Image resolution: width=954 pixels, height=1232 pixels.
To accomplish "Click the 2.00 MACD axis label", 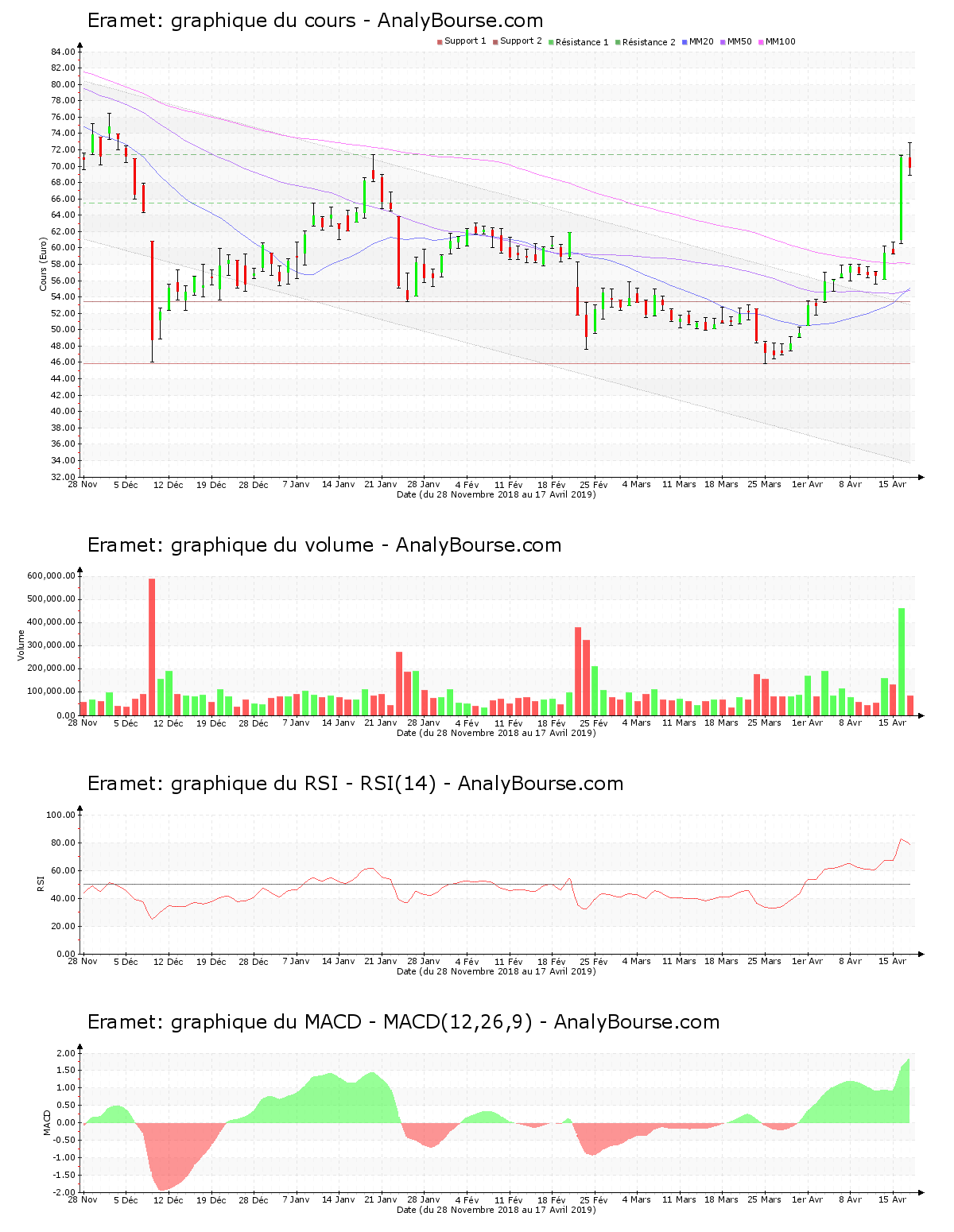I will click(66, 1053).
